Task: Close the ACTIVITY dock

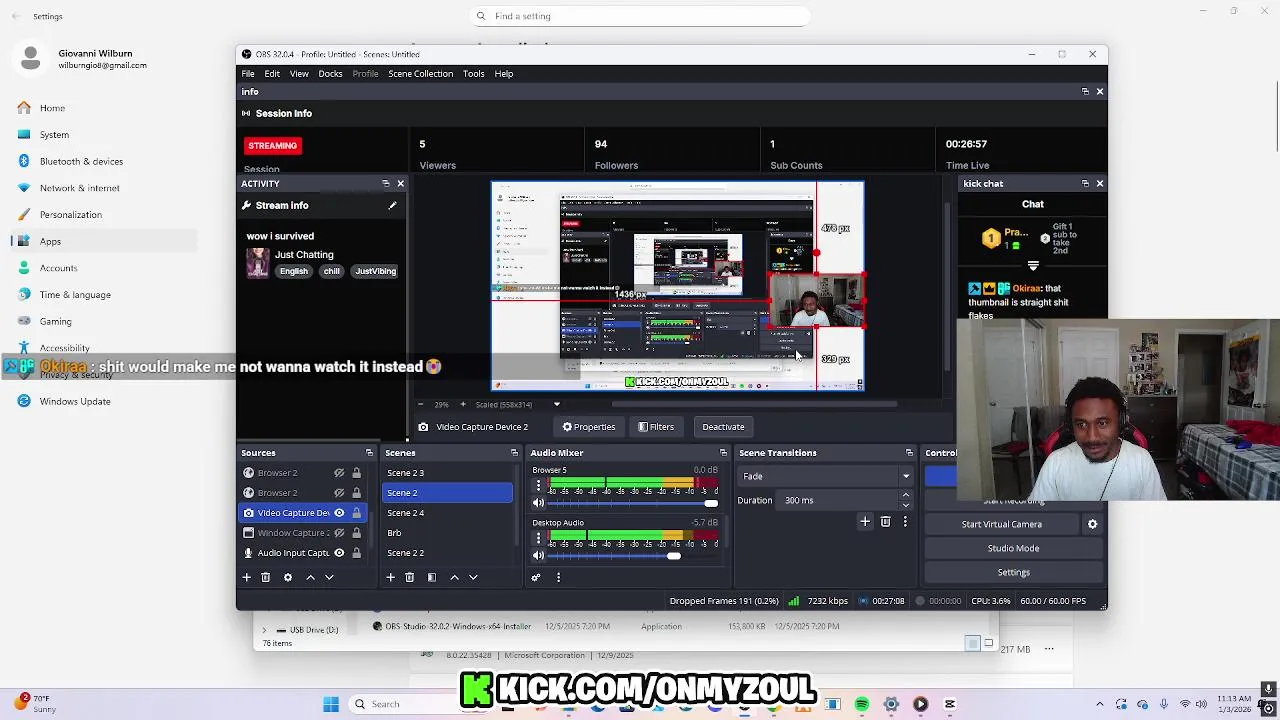Action: pyautogui.click(x=400, y=184)
